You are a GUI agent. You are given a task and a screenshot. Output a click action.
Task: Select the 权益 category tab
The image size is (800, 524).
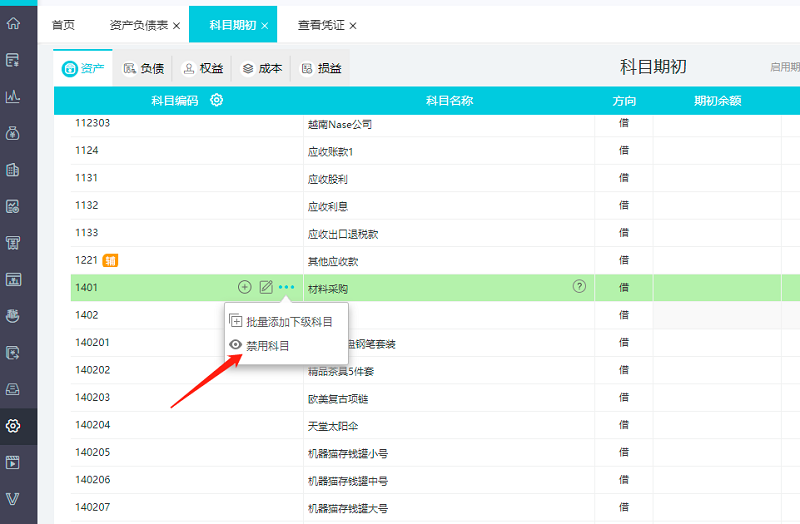[203, 68]
